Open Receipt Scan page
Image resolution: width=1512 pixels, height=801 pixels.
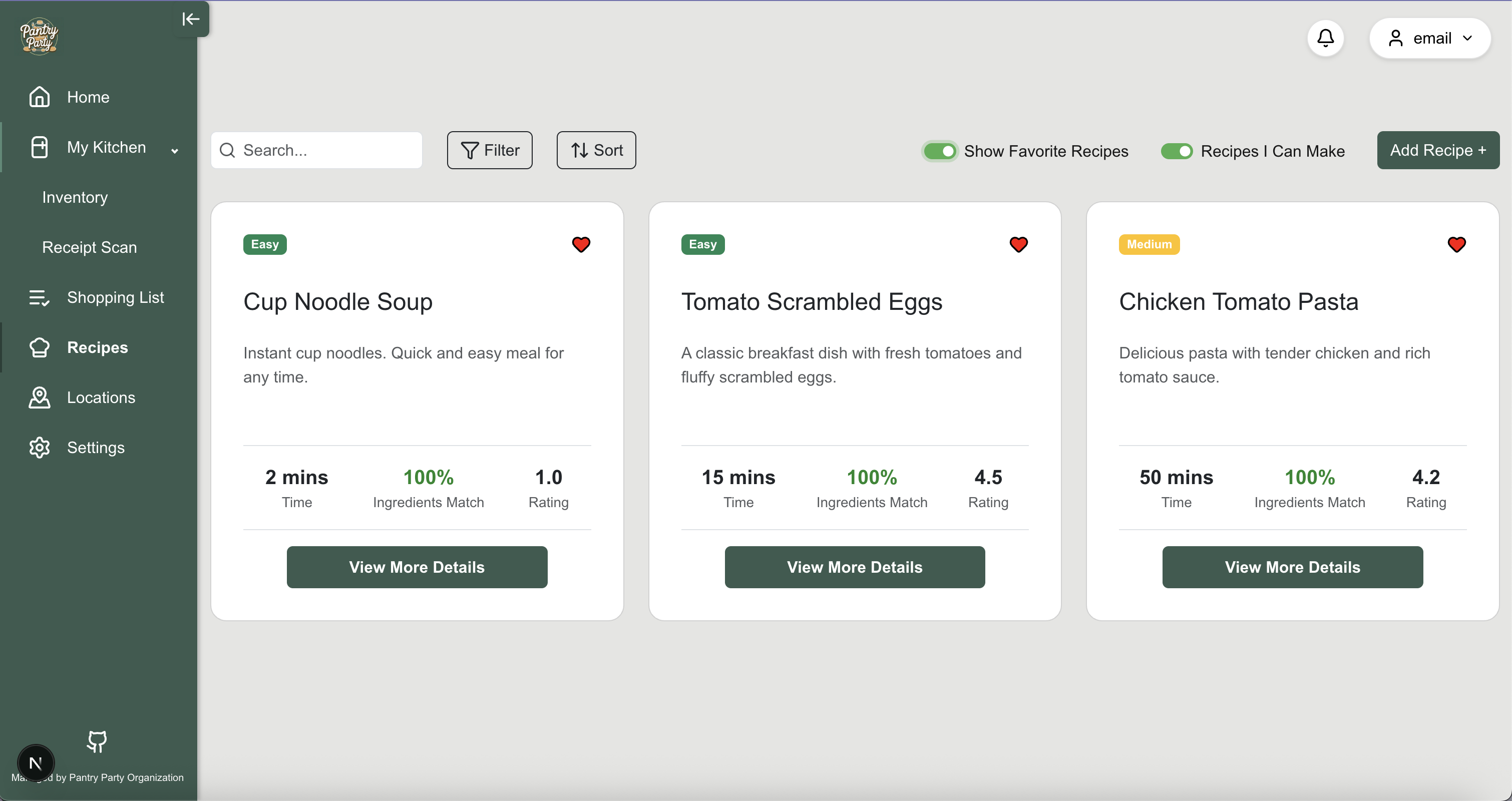click(89, 247)
